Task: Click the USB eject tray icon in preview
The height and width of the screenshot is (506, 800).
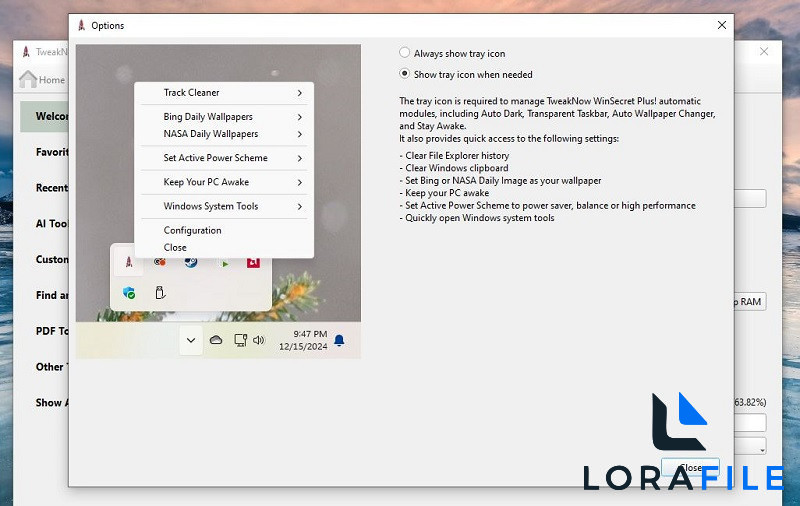Action: point(160,292)
